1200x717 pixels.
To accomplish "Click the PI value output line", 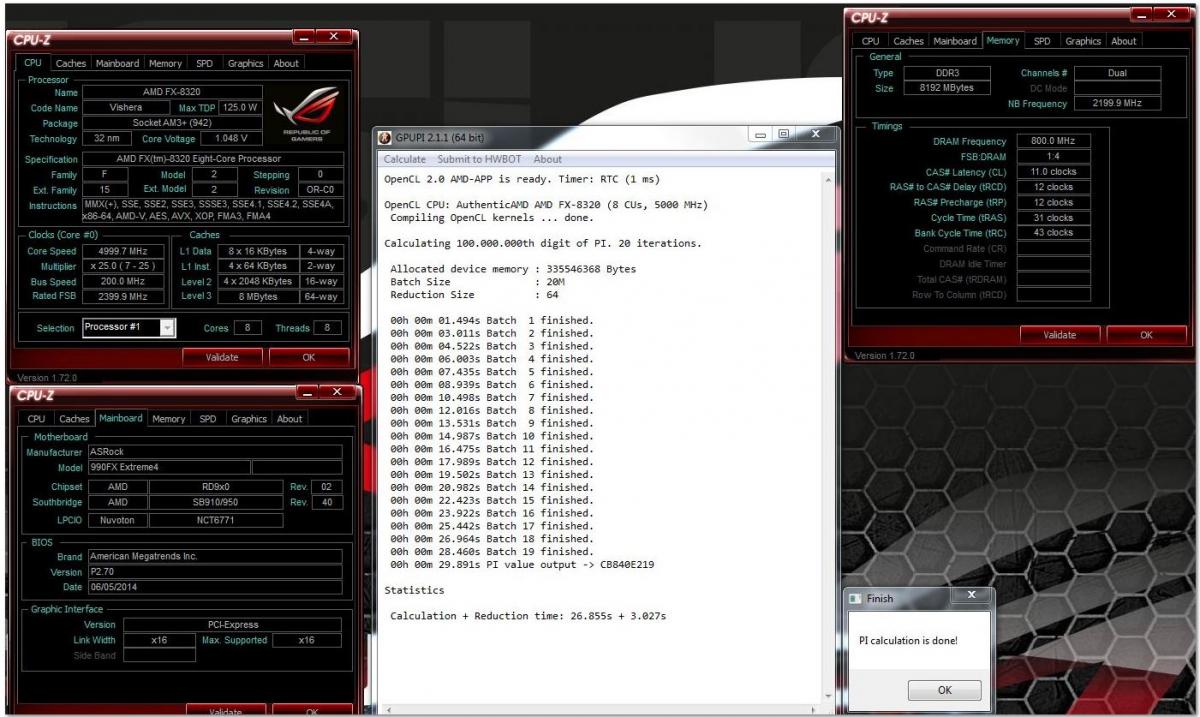I will click(522, 564).
